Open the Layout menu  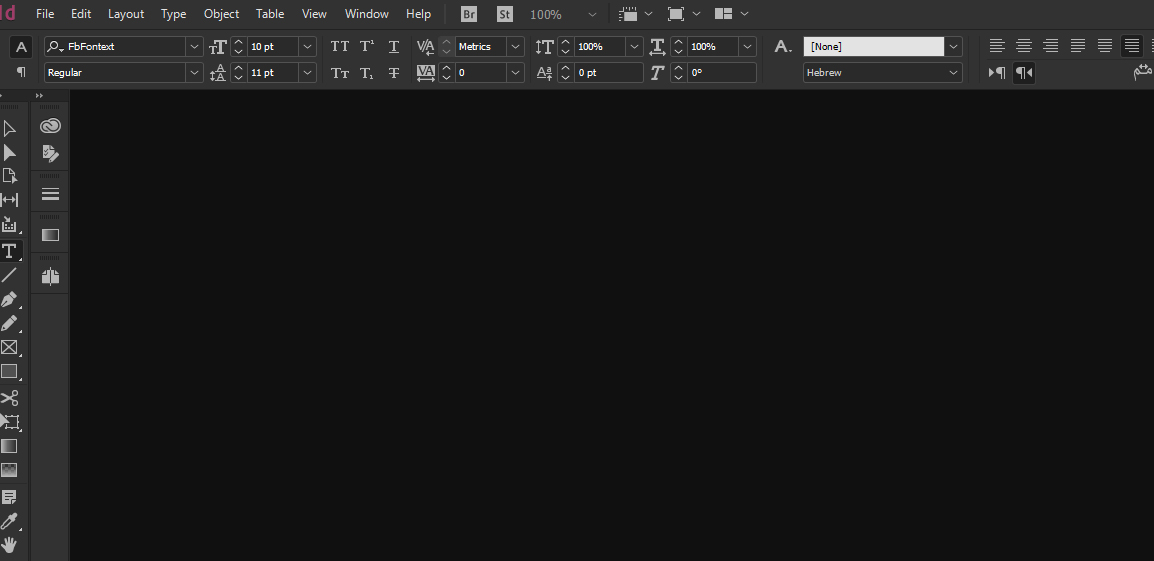[x=126, y=14]
